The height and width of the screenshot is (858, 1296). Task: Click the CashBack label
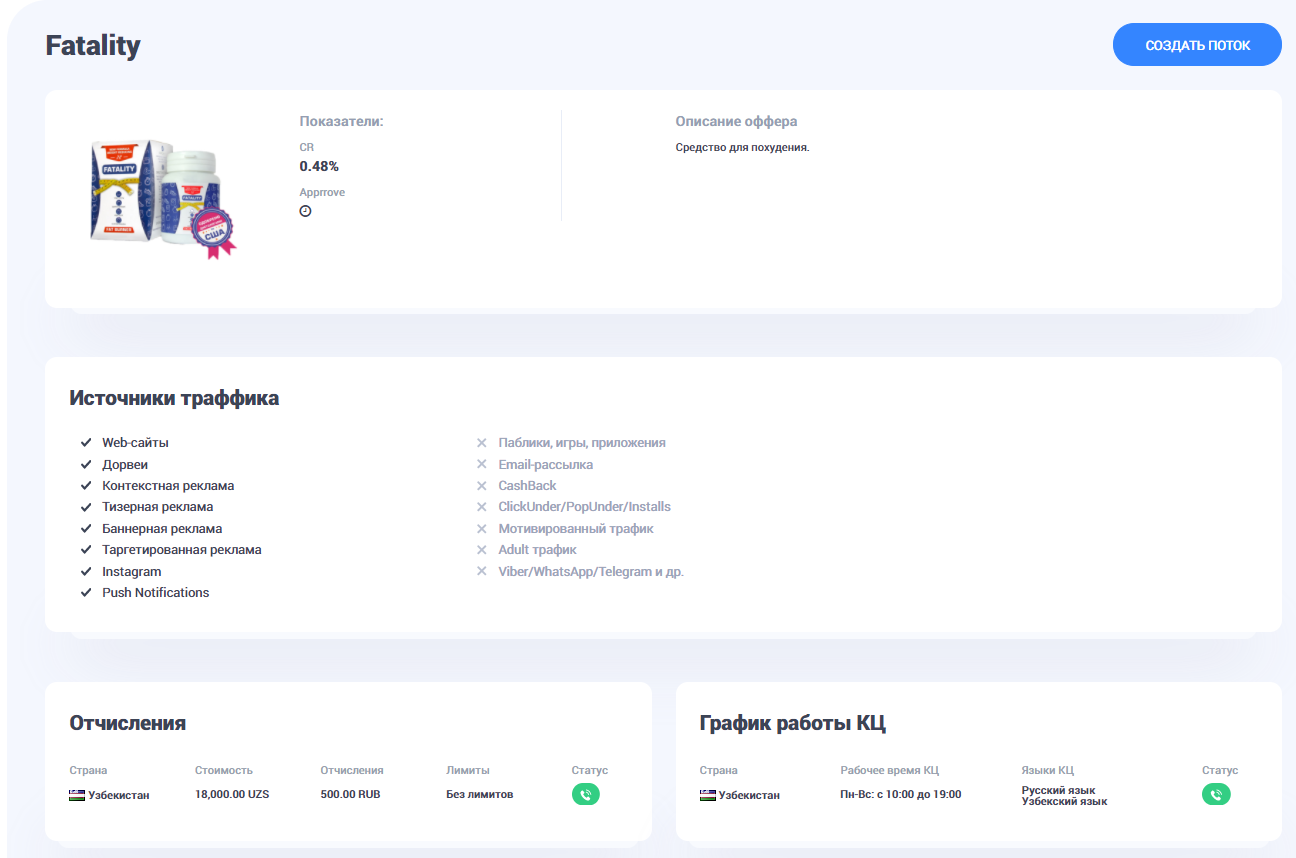(x=527, y=486)
